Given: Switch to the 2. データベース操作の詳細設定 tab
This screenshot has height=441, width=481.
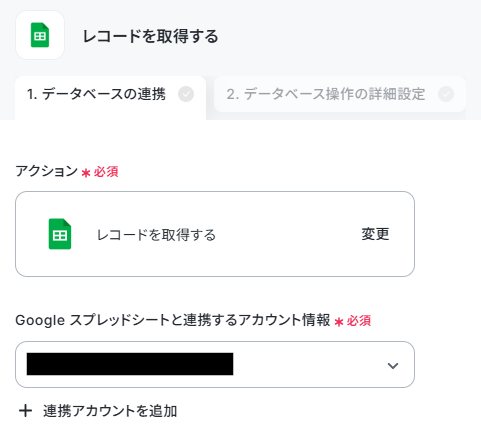Looking at the screenshot, I should [340, 94].
